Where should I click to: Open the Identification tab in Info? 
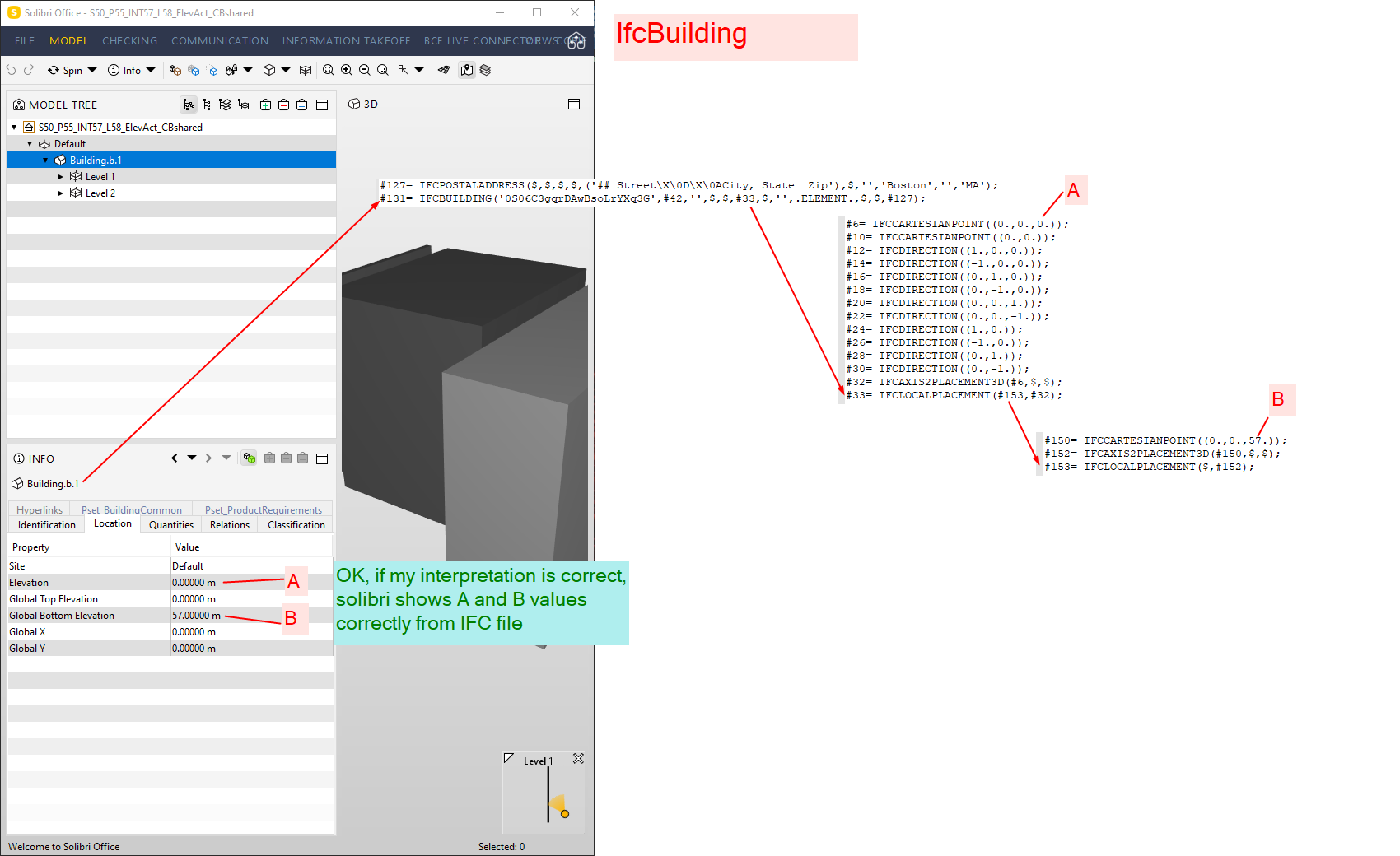coord(47,525)
